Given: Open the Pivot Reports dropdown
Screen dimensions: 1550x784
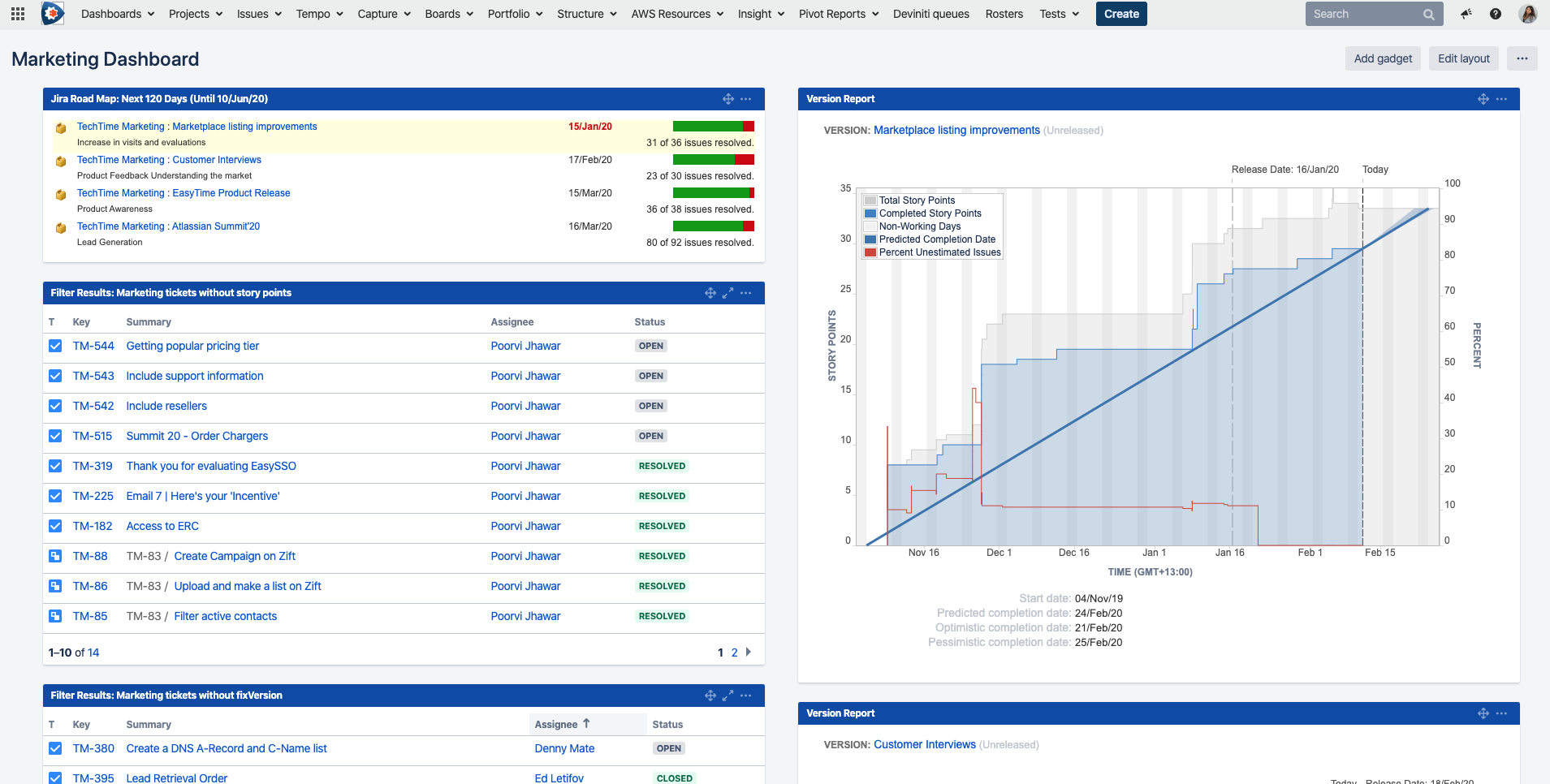Looking at the screenshot, I should [838, 14].
